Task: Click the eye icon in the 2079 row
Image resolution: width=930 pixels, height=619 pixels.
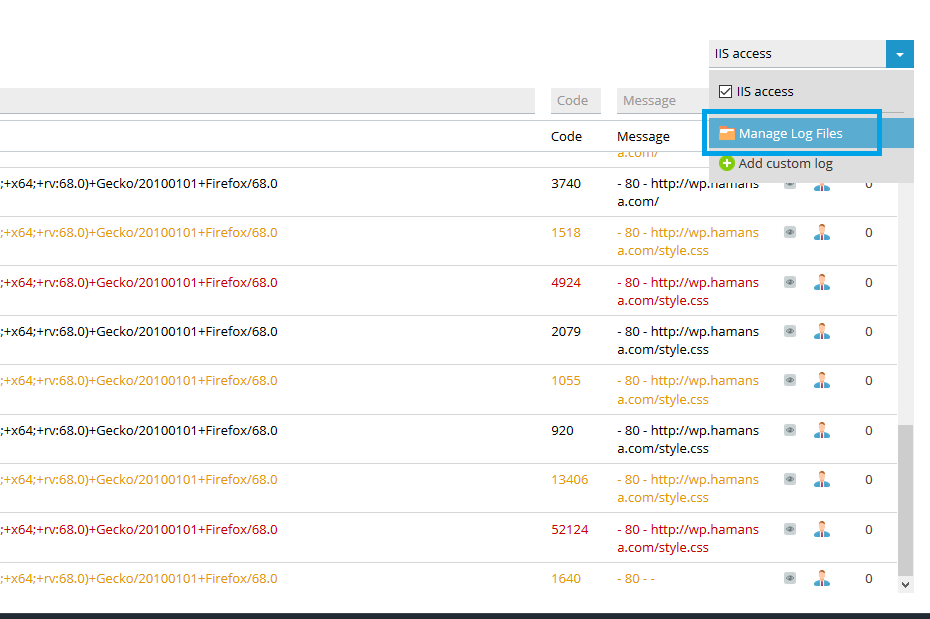Action: point(790,331)
